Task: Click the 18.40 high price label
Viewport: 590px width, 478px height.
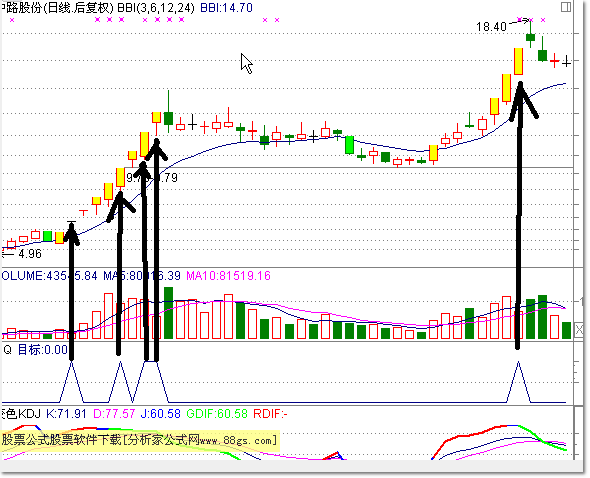Action: tap(491, 27)
